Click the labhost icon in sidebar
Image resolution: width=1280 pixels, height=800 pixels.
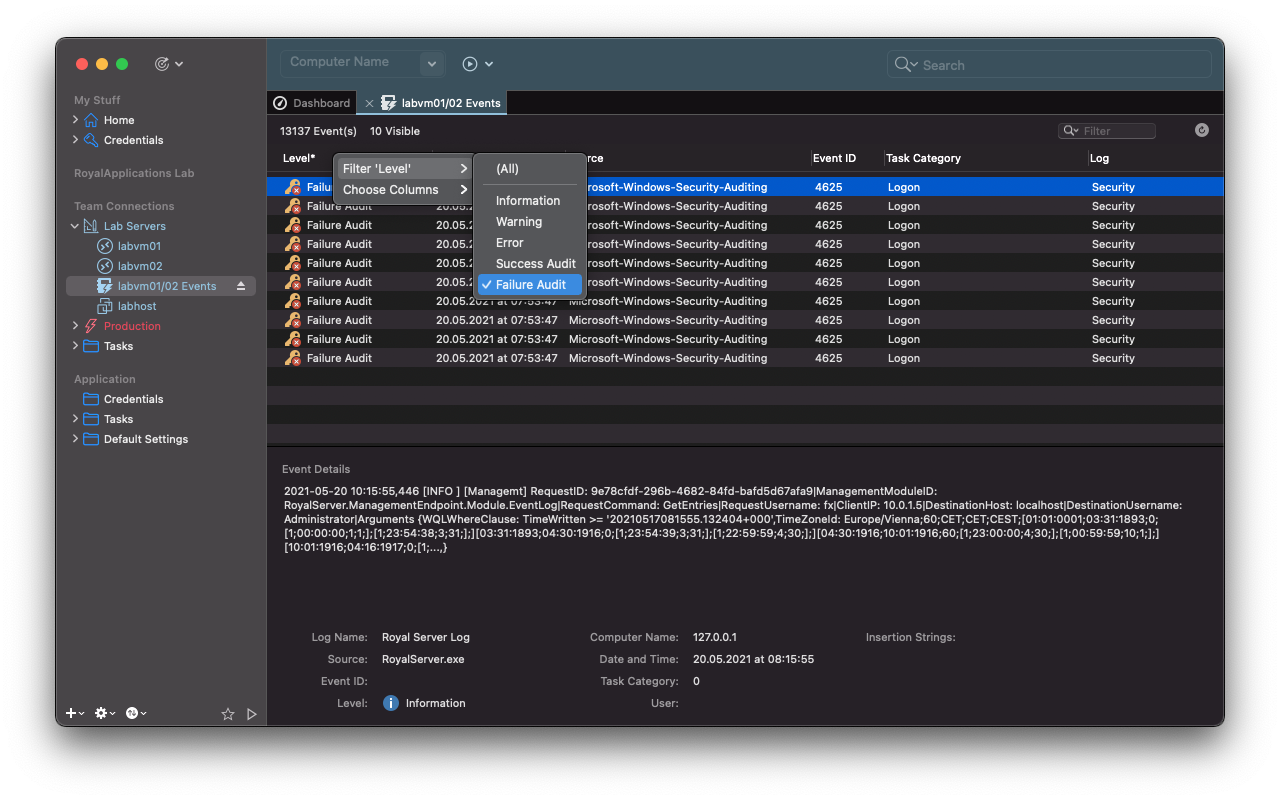105,306
